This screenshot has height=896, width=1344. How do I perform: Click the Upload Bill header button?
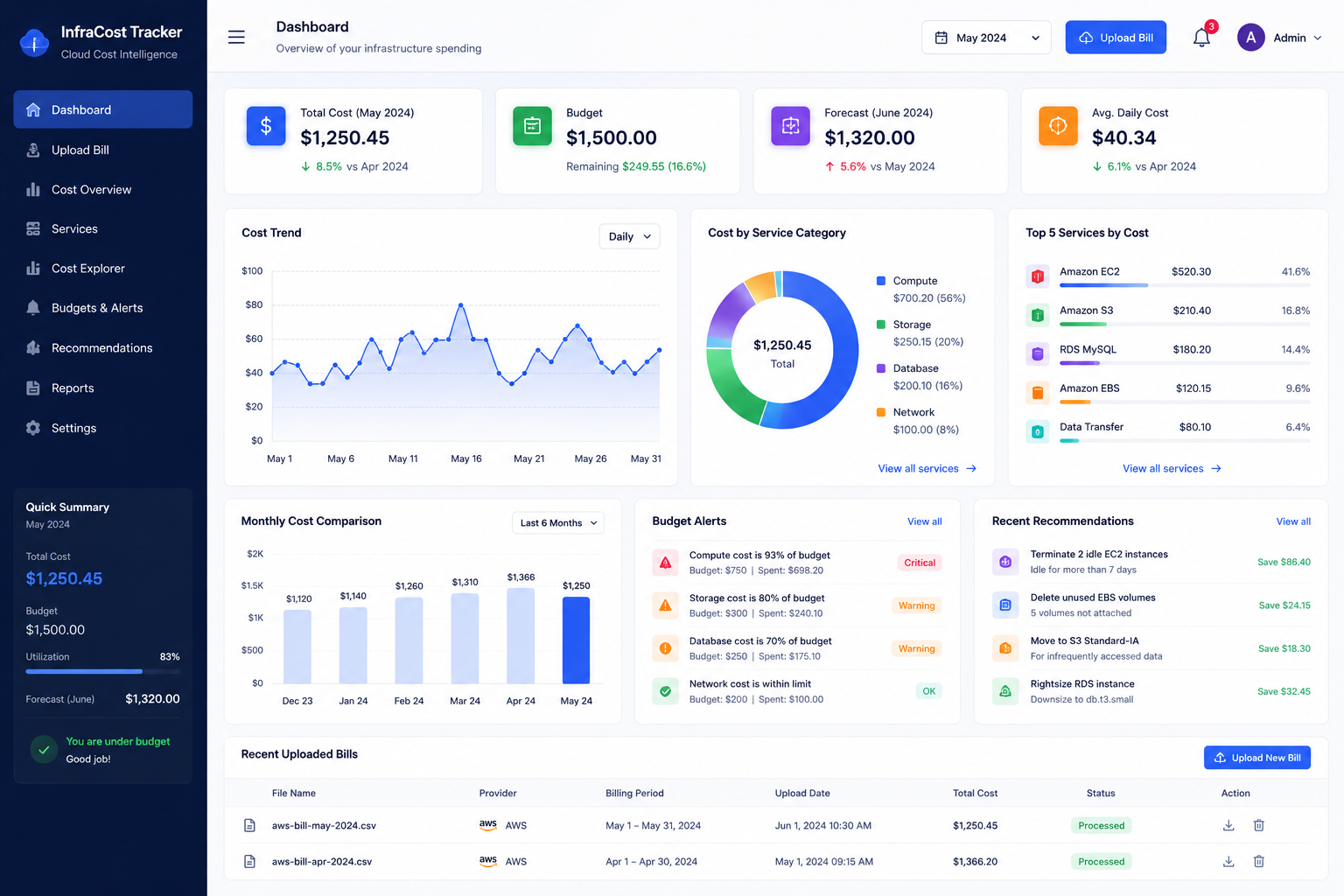pos(1116,38)
